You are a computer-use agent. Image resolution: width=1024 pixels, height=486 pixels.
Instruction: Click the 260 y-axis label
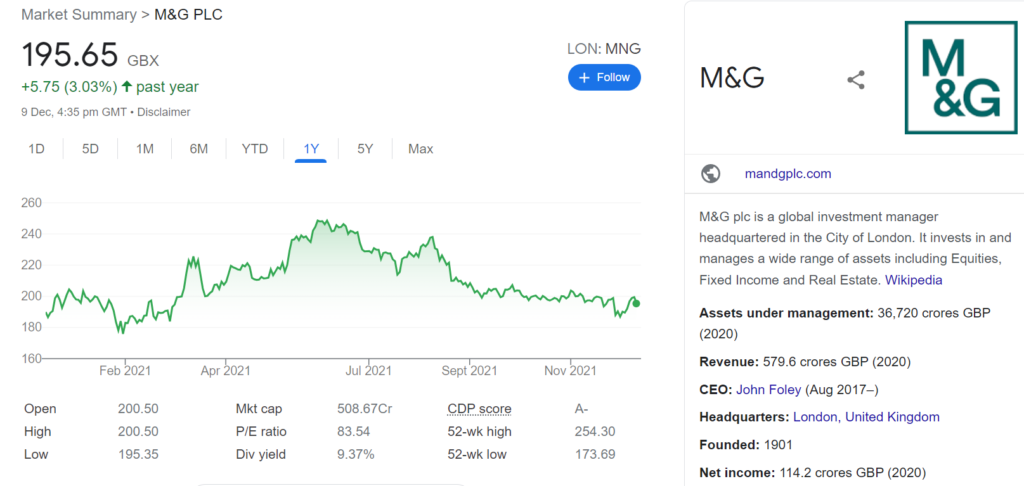[x=32, y=202]
